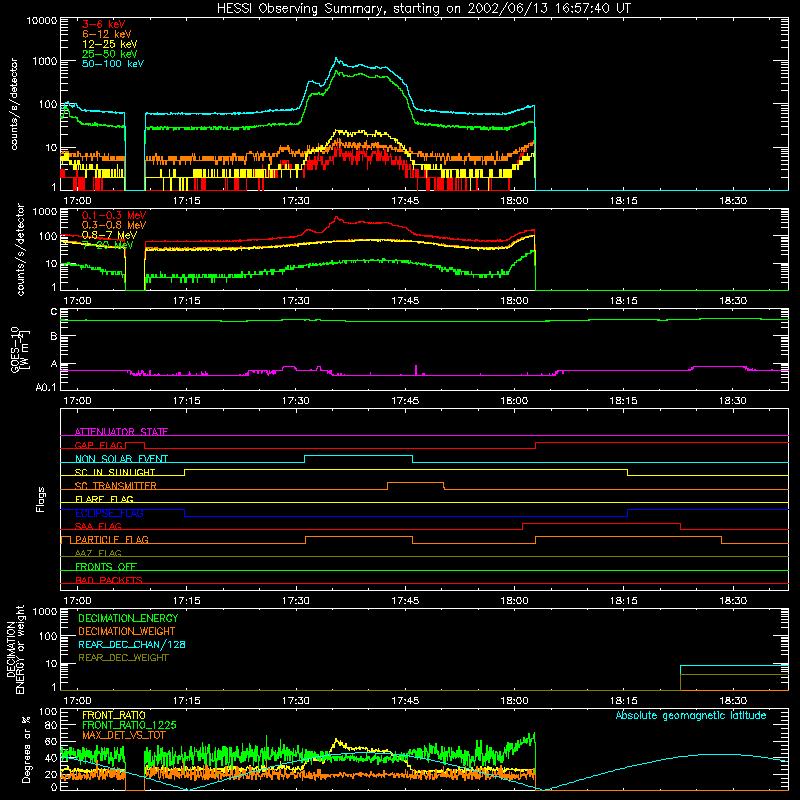This screenshot has width=800, height=800.
Task: Select the BAD_PACKETS flag label
Action: [109, 580]
